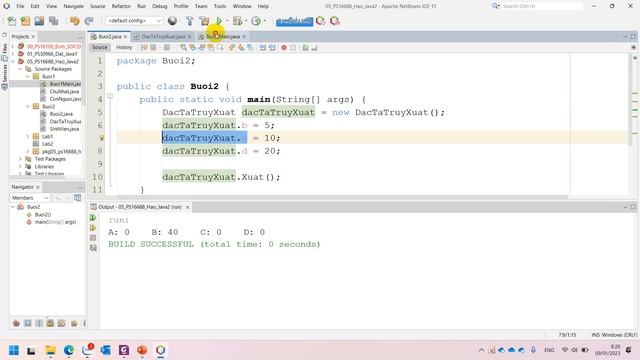Click the Undo toolbar icon
The height and width of the screenshot is (360, 640).
[x=75, y=21]
